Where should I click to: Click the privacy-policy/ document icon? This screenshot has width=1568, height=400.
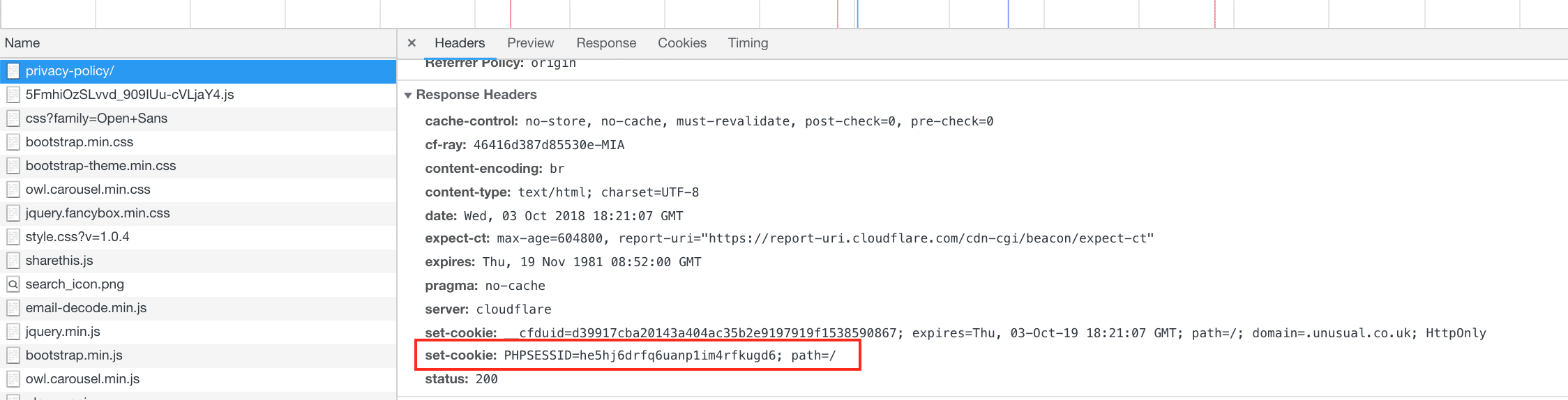(13, 71)
